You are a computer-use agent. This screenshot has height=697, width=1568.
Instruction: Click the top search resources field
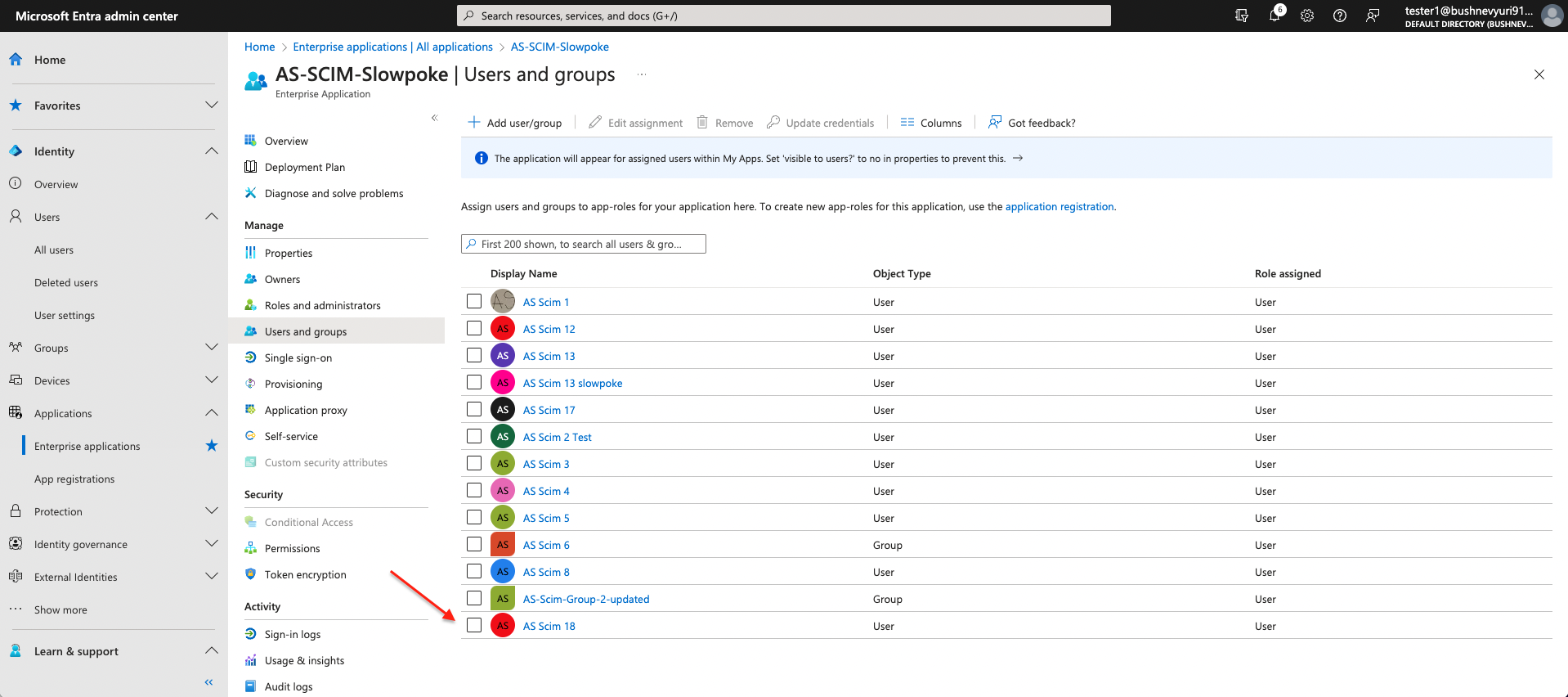tap(784, 16)
